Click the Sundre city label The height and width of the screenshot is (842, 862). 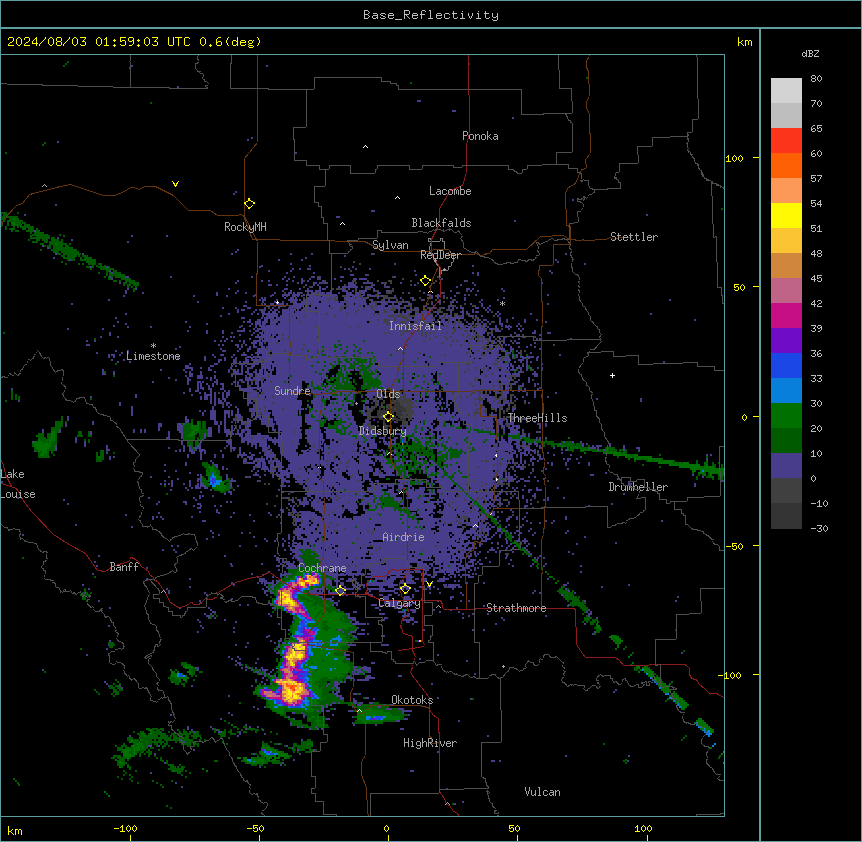(292, 391)
